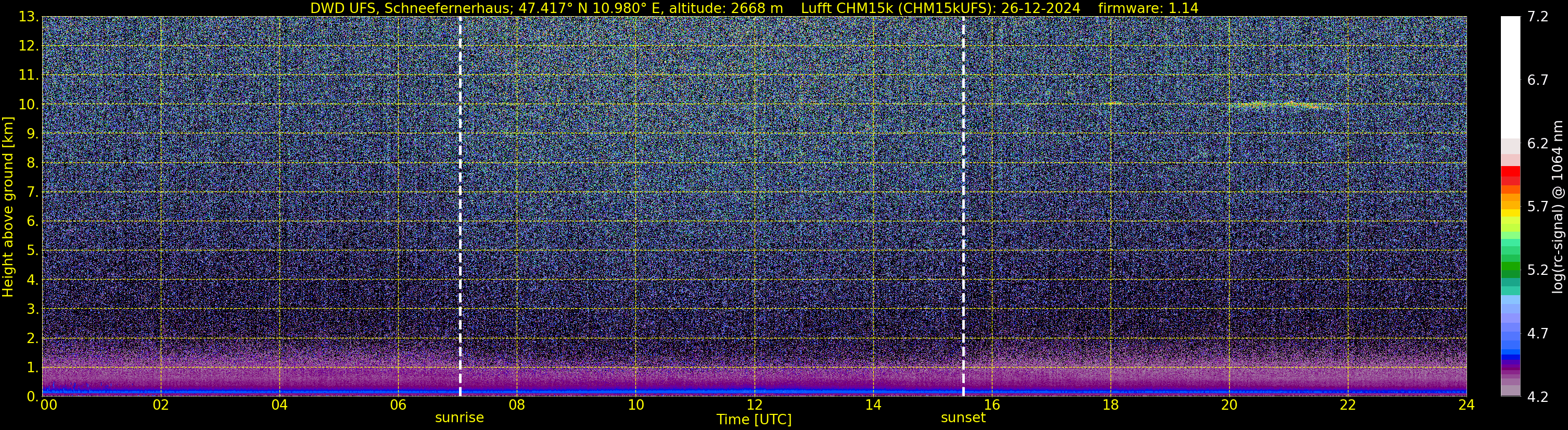The width and height of the screenshot is (1568, 430).
Task: Click the "24" tick on the time axis
Action: (1467, 406)
